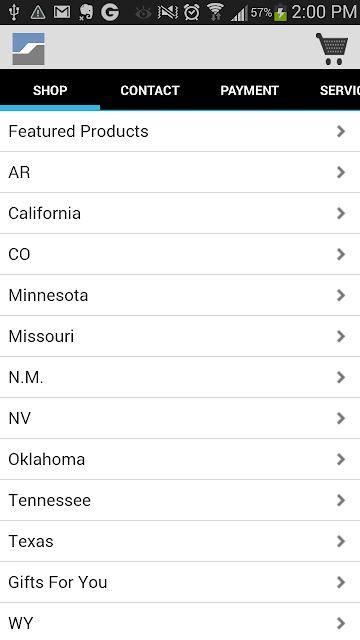The image size is (360, 640).
Task: Expand the Texas category arrow
Action: [341, 541]
